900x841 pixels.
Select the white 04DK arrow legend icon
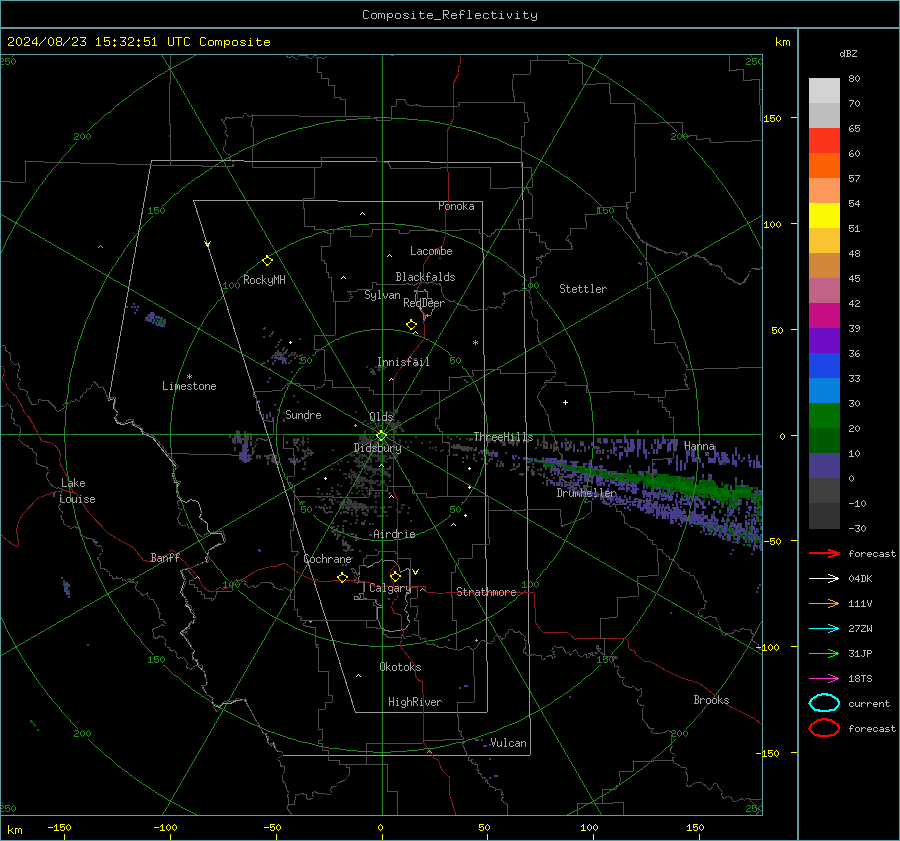tap(824, 578)
